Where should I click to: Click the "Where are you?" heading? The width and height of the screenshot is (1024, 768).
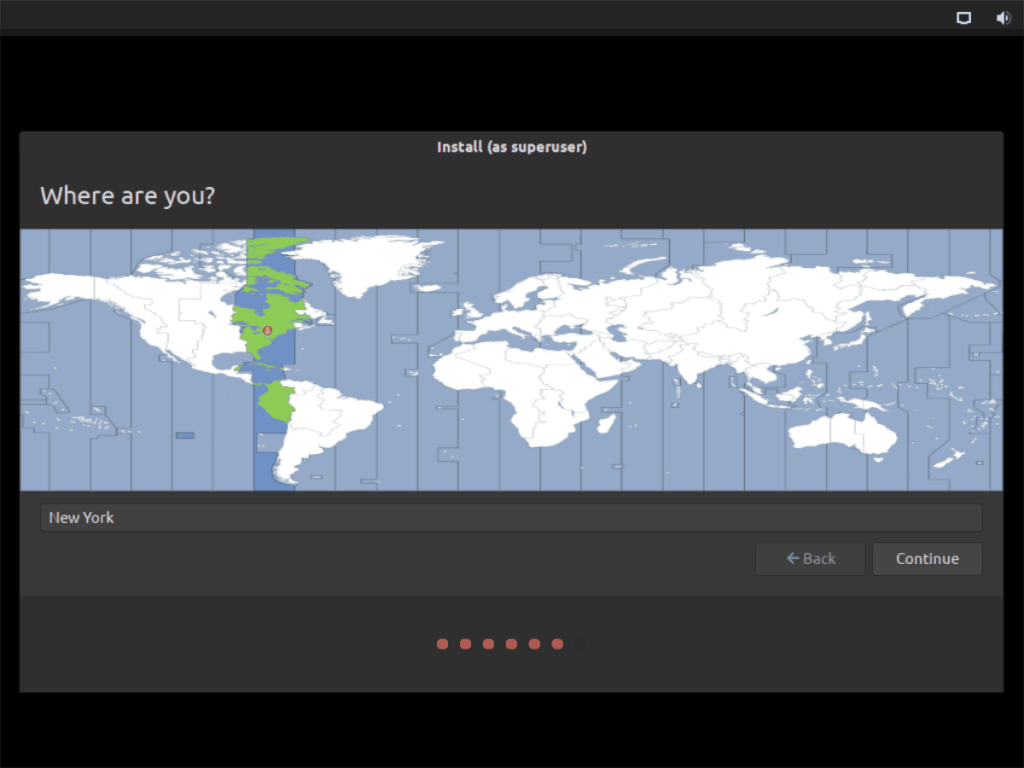pyautogui.click(x=127, y=195)
